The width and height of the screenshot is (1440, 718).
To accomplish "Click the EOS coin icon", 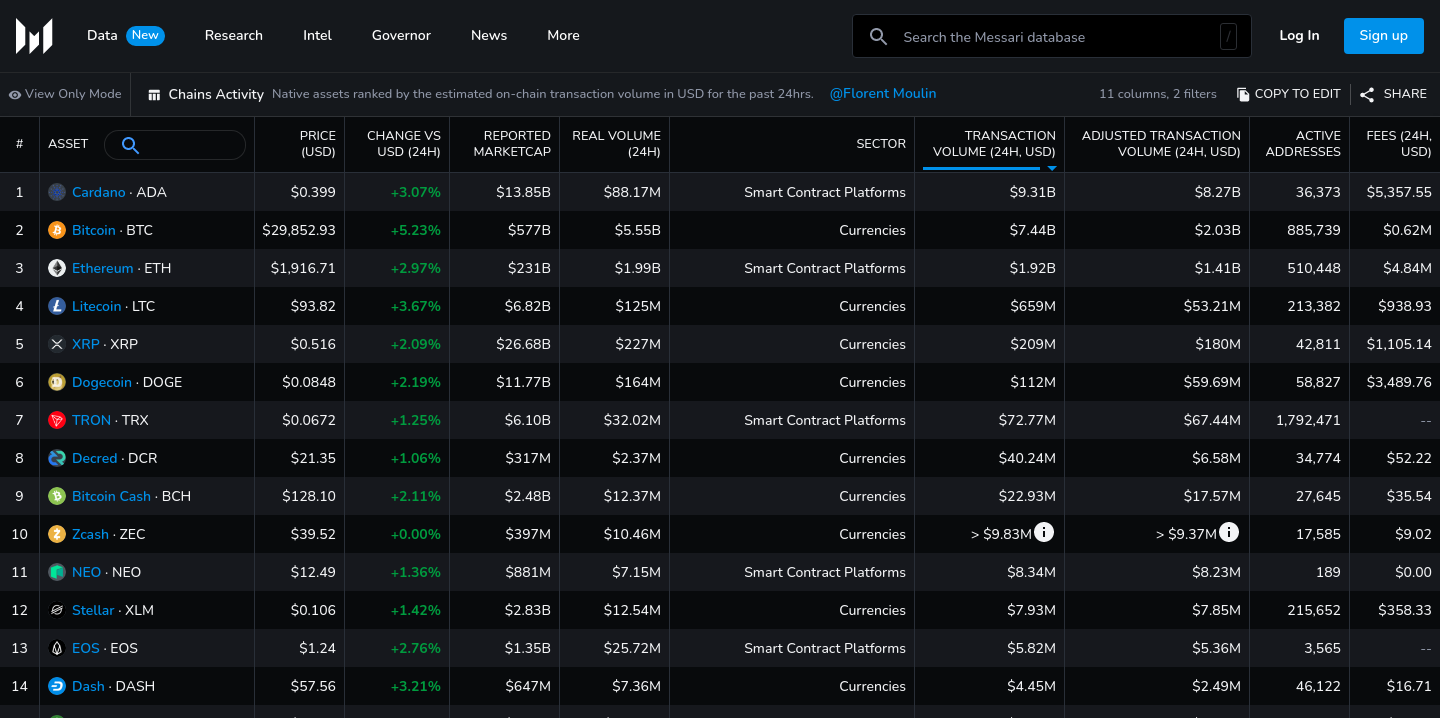I will 57,648.
